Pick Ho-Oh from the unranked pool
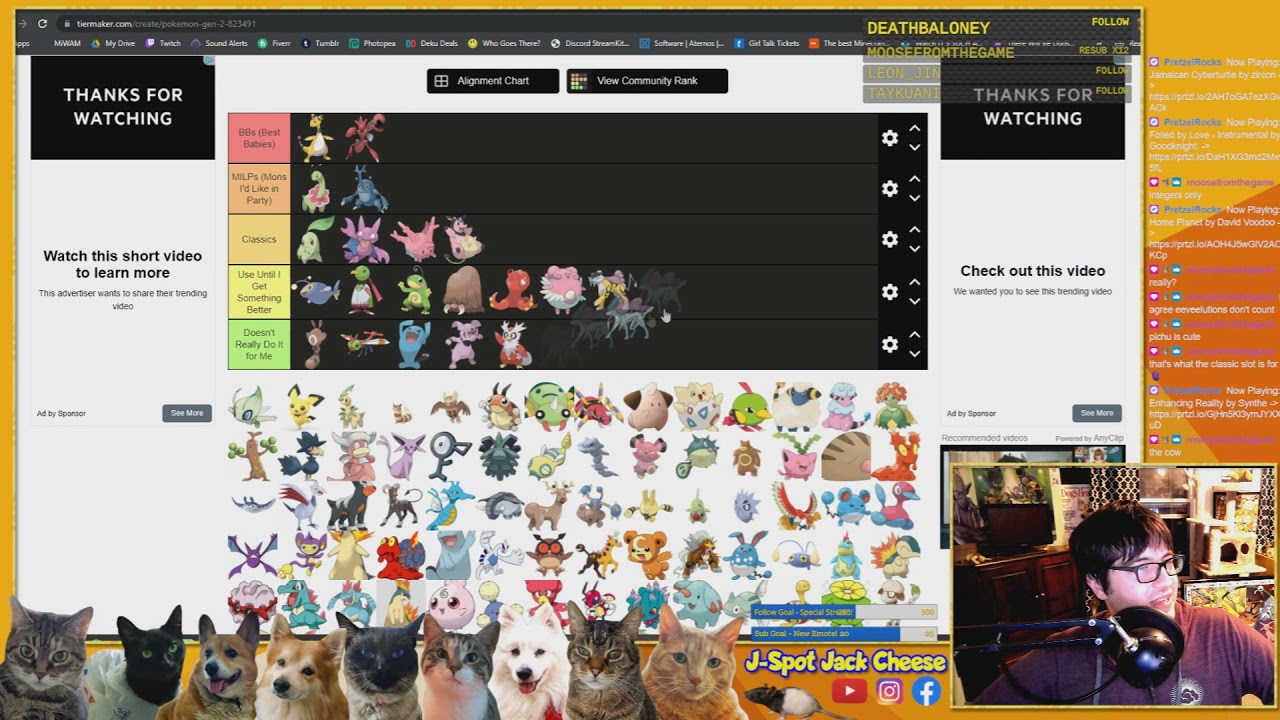The height and width of the screenshot is (720, 1280). click(796, 507)
